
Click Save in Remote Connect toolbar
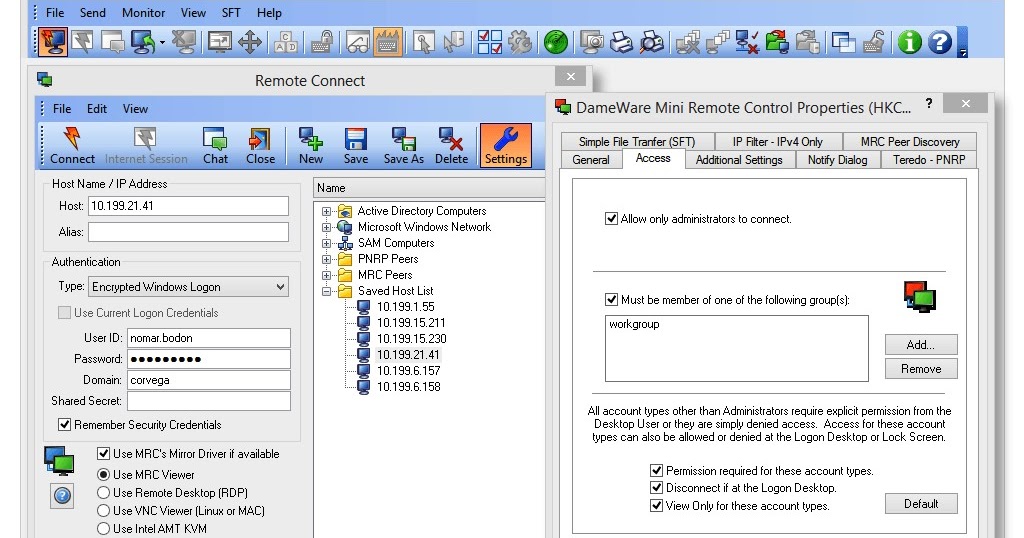click(x=355, y=146)
